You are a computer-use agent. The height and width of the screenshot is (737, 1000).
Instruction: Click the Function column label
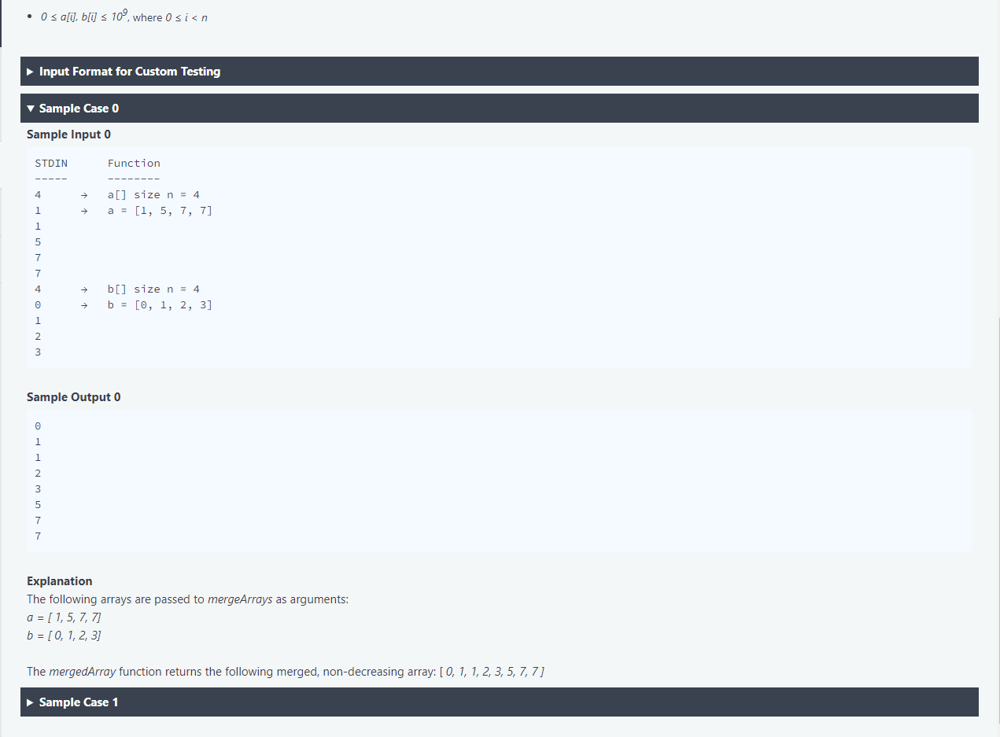coord(133,163)
